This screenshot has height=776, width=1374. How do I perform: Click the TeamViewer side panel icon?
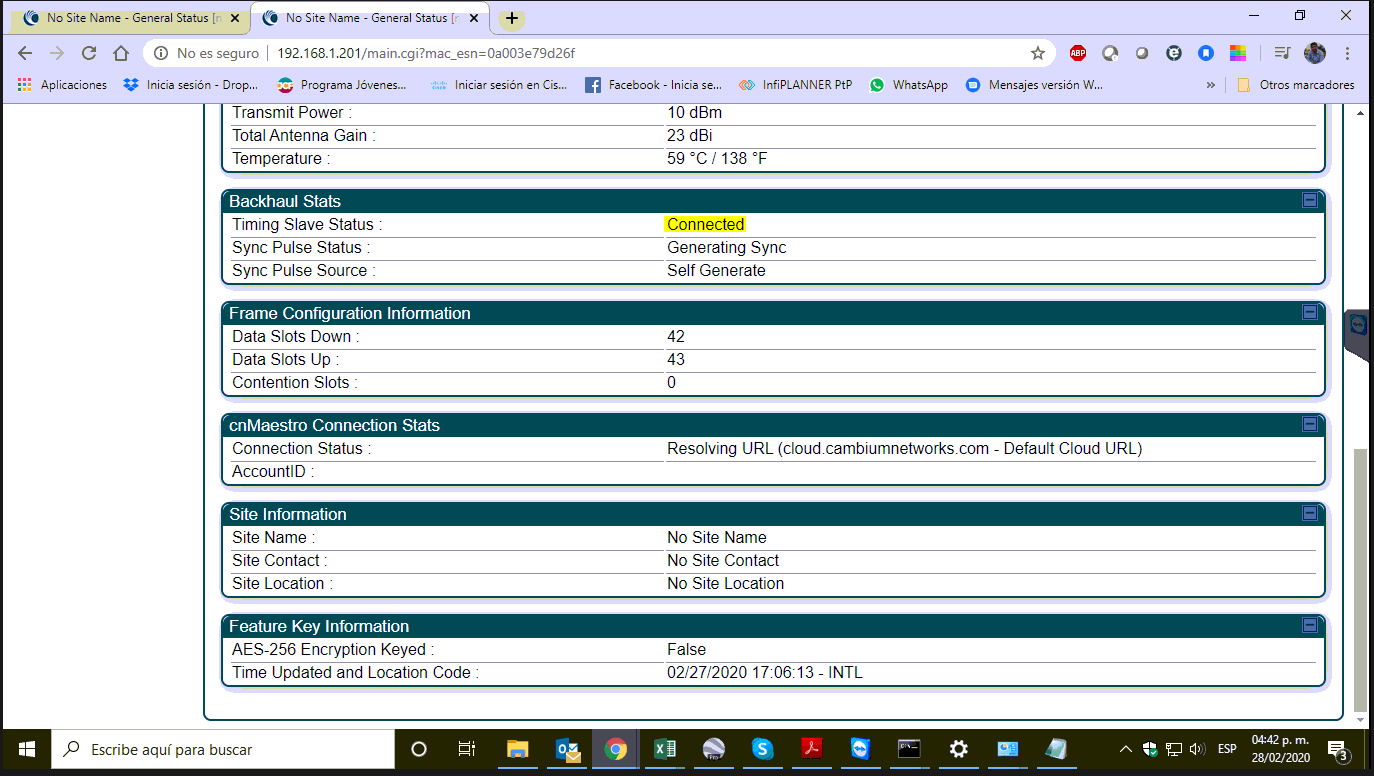pos(1359,325)
